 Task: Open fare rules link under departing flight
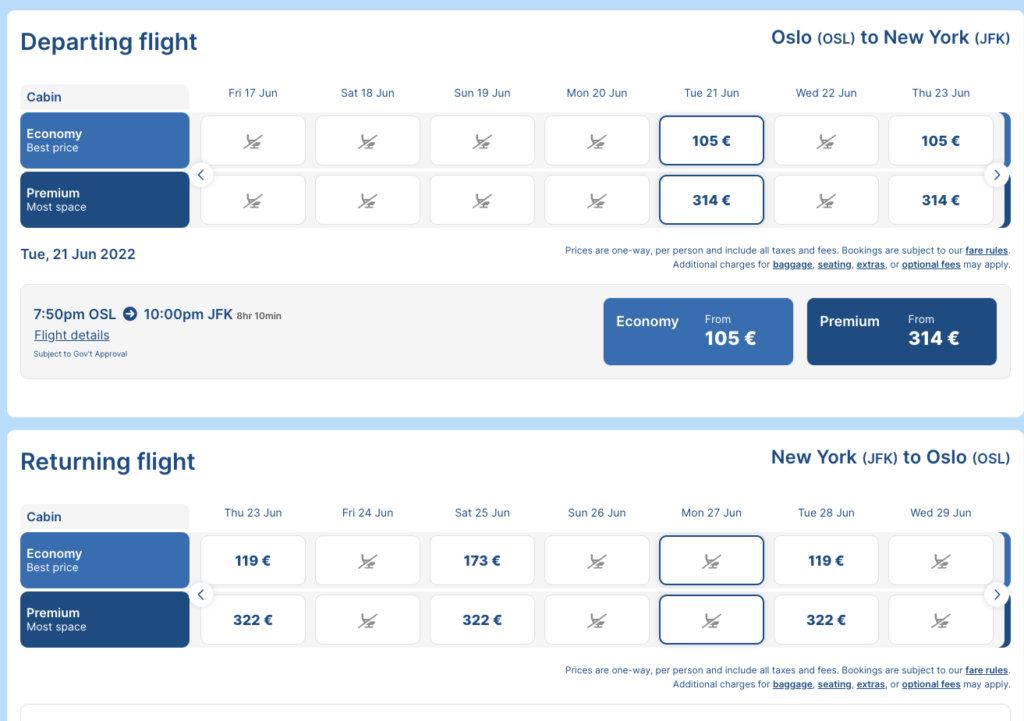click(986, 250)
